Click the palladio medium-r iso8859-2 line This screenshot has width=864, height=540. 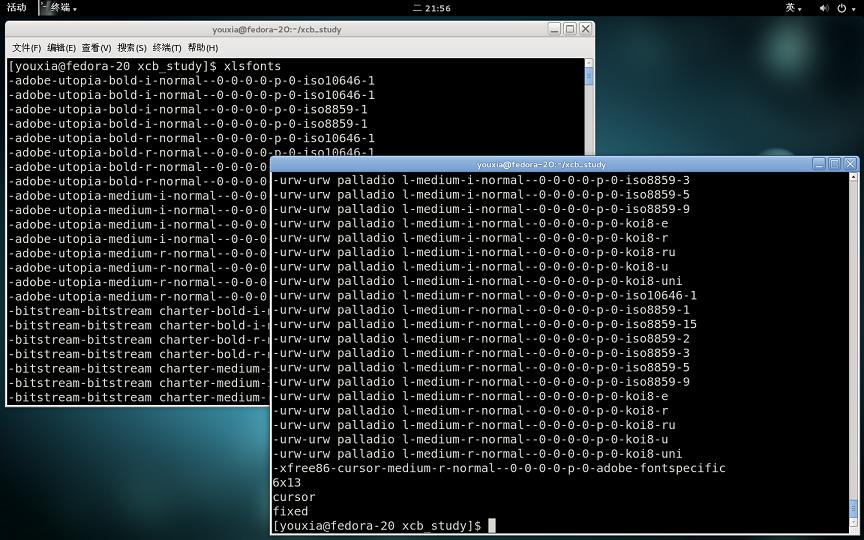[x=481, y=338]
